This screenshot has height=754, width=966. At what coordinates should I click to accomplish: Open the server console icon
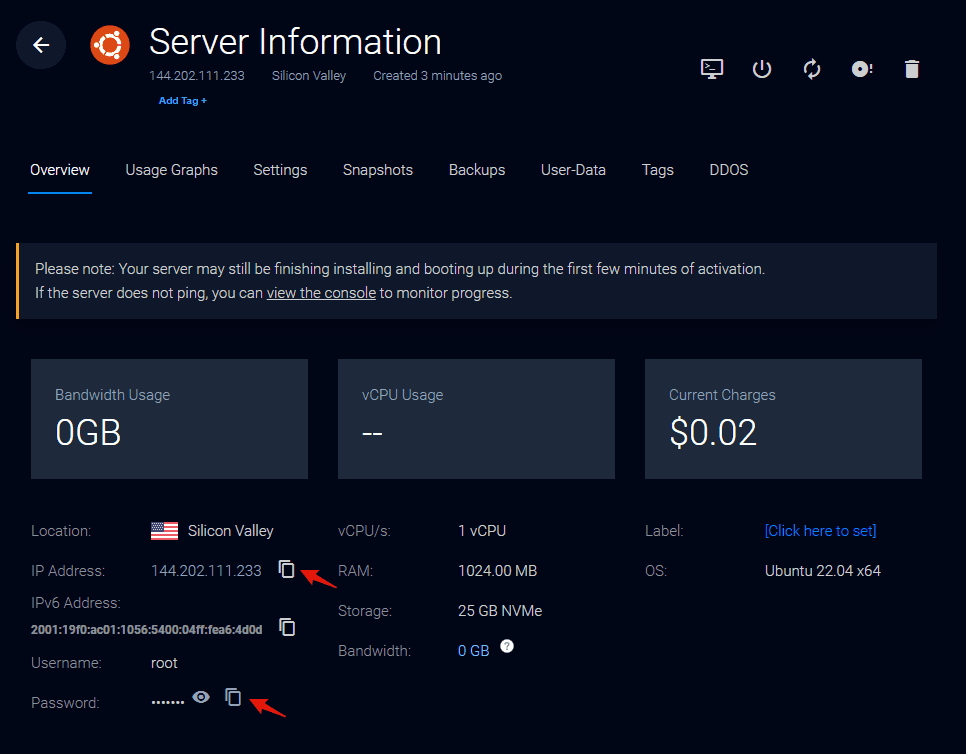(x=711, y=69)
